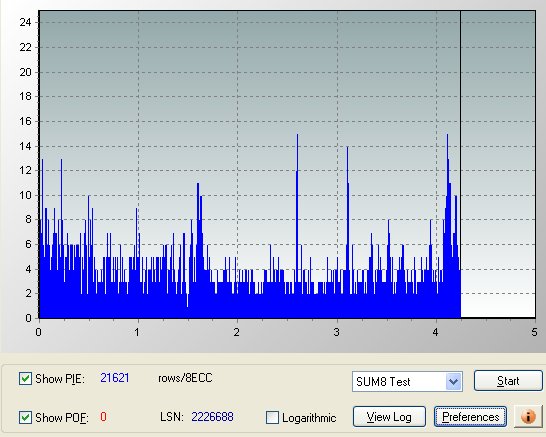Image resolution: width=546 pixels, height=437 pixels.
Task: Click the red POF count value 0
Action: coord(103,416)
